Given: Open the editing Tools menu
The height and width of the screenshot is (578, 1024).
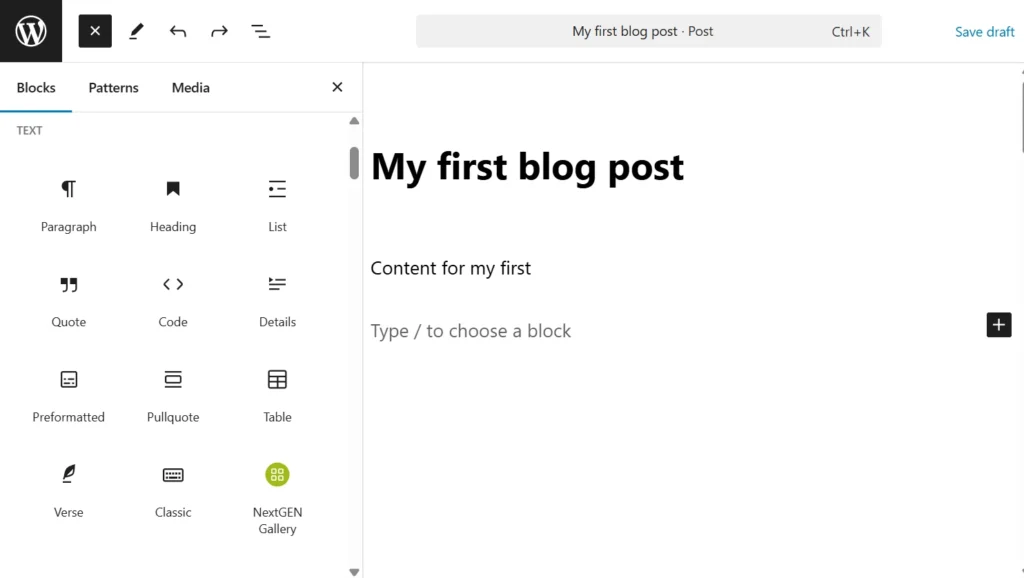Looking at the screenshot, I should coord(136,31).
